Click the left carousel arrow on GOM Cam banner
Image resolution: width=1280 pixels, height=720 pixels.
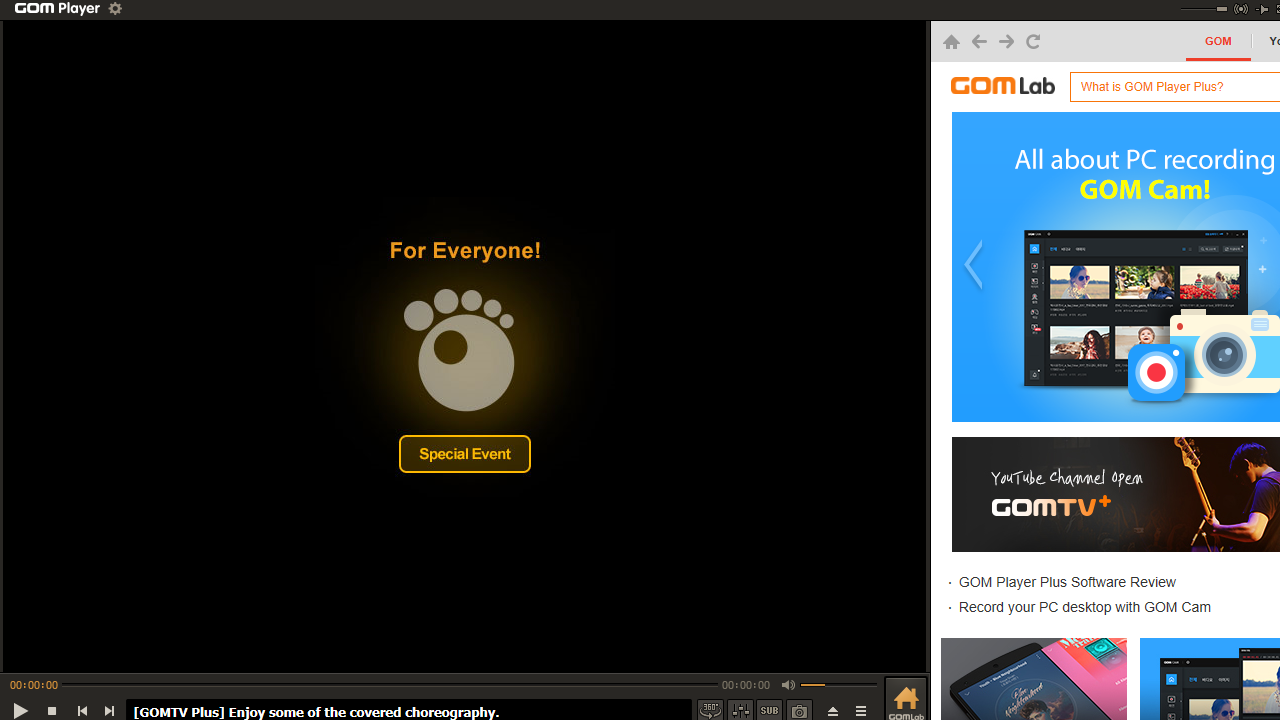pos(972,264)
